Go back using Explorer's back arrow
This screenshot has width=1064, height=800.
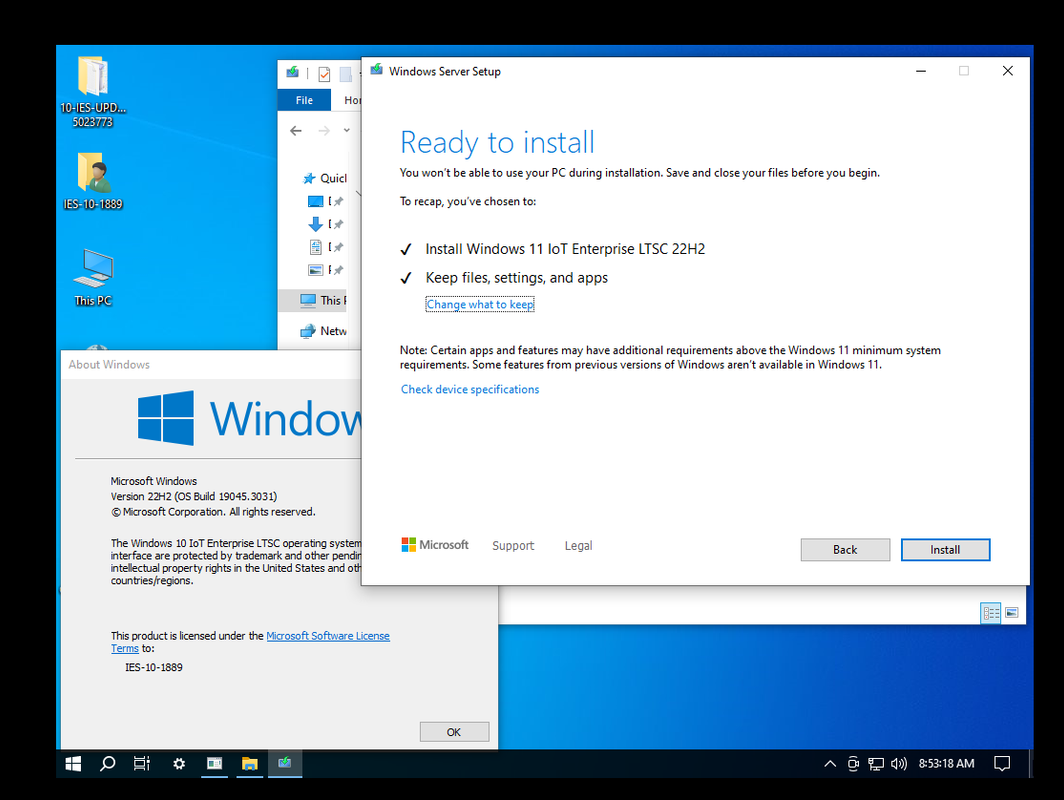click(296, 131)
